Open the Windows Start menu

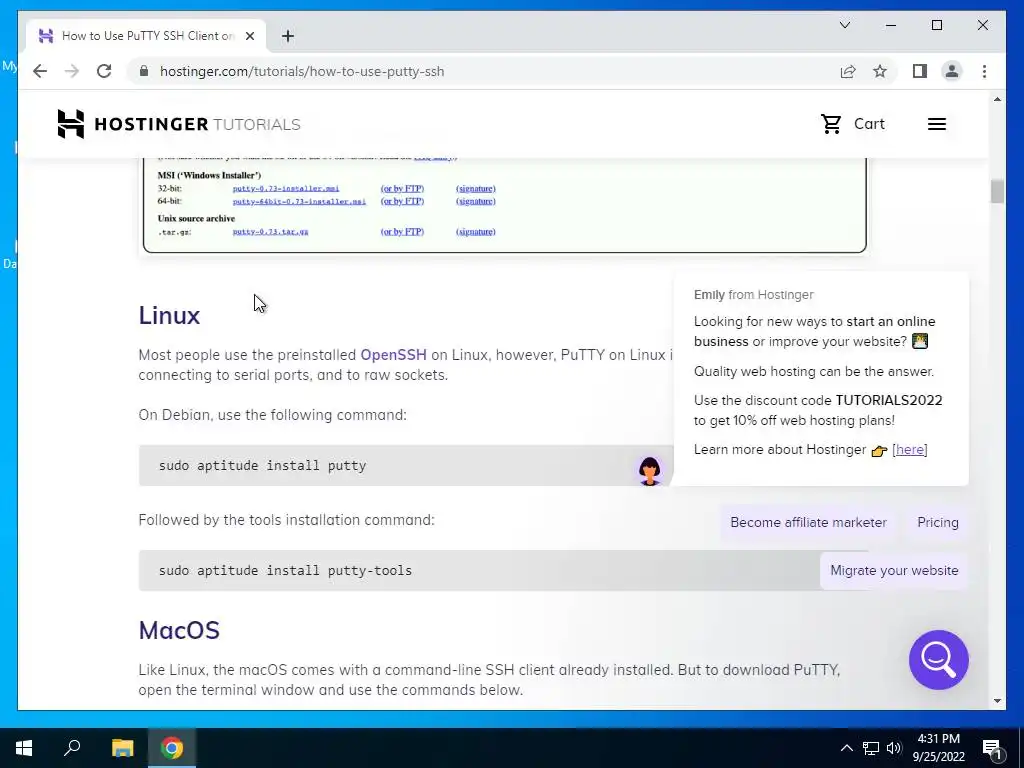(24, 748)
